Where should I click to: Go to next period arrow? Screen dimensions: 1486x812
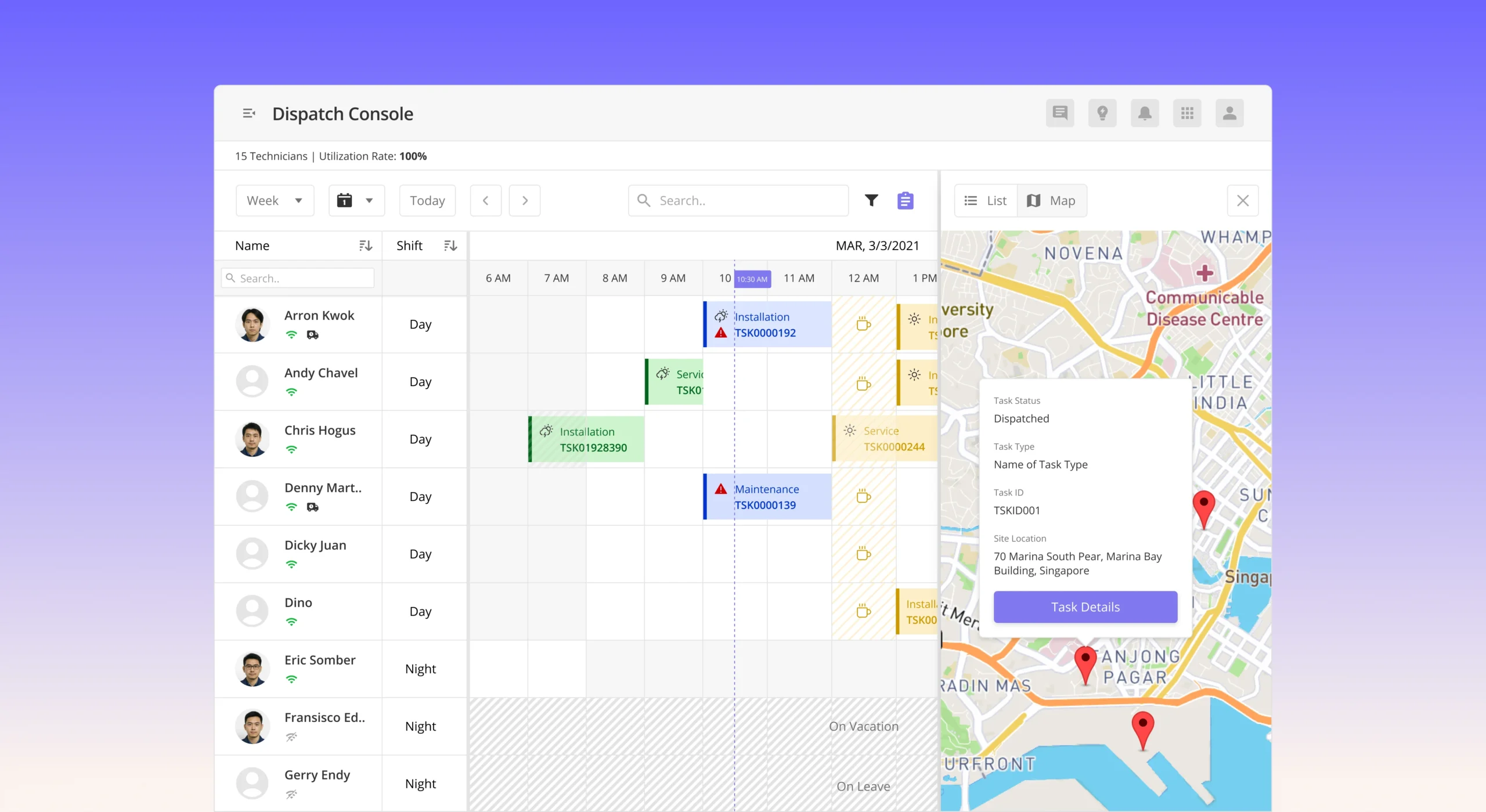click(x=525, y=200)
